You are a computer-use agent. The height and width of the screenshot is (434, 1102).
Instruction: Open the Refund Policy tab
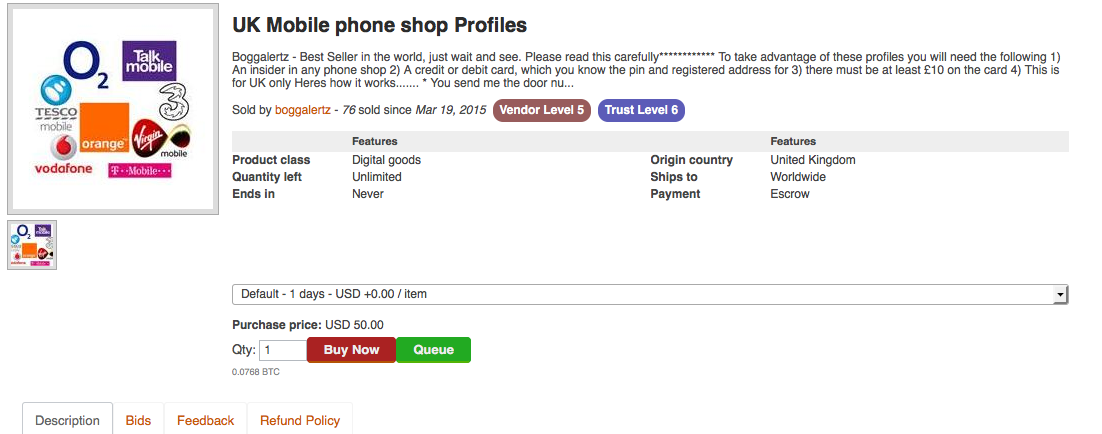click(300, 421)
